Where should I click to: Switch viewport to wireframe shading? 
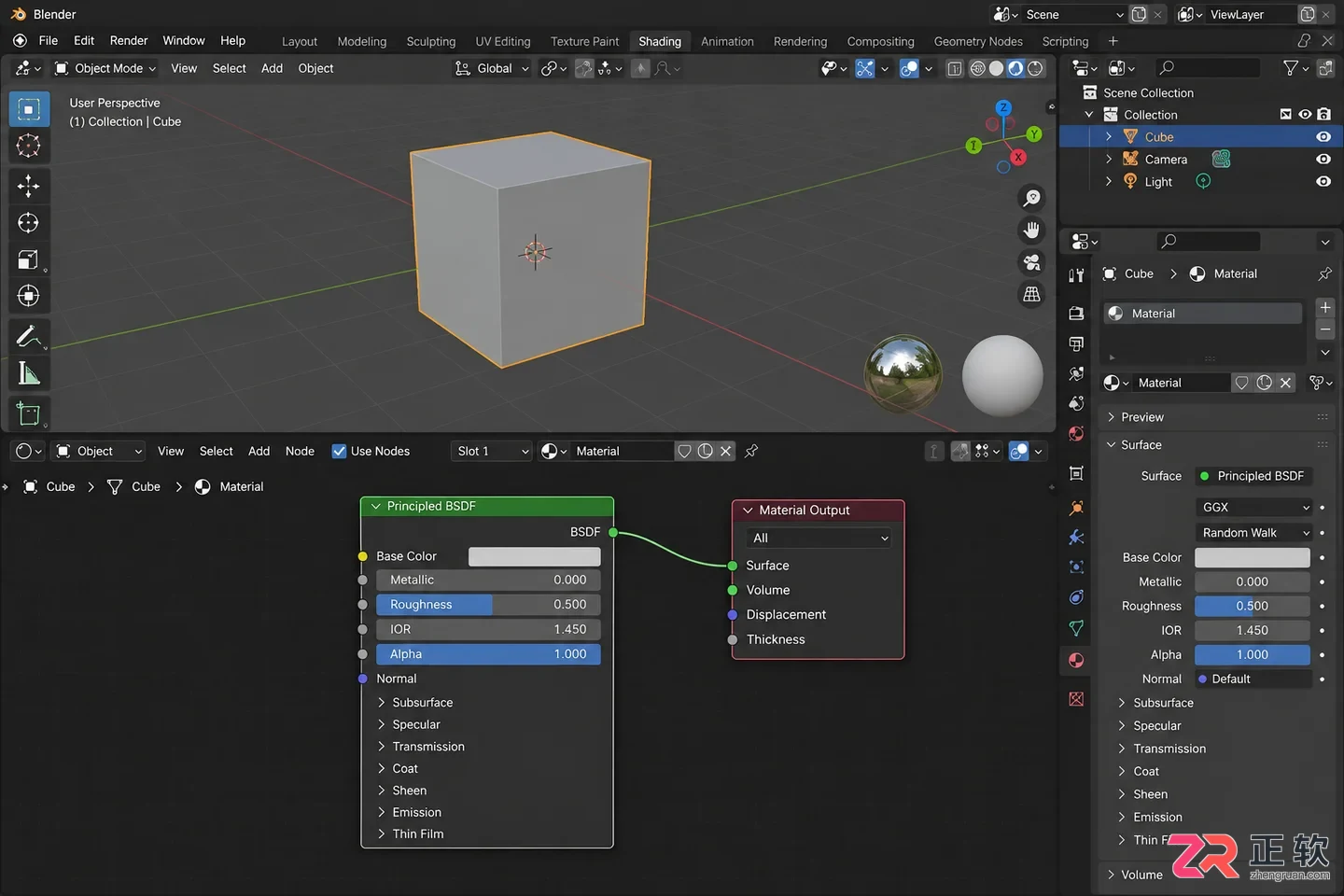click(x=977, y=68)
